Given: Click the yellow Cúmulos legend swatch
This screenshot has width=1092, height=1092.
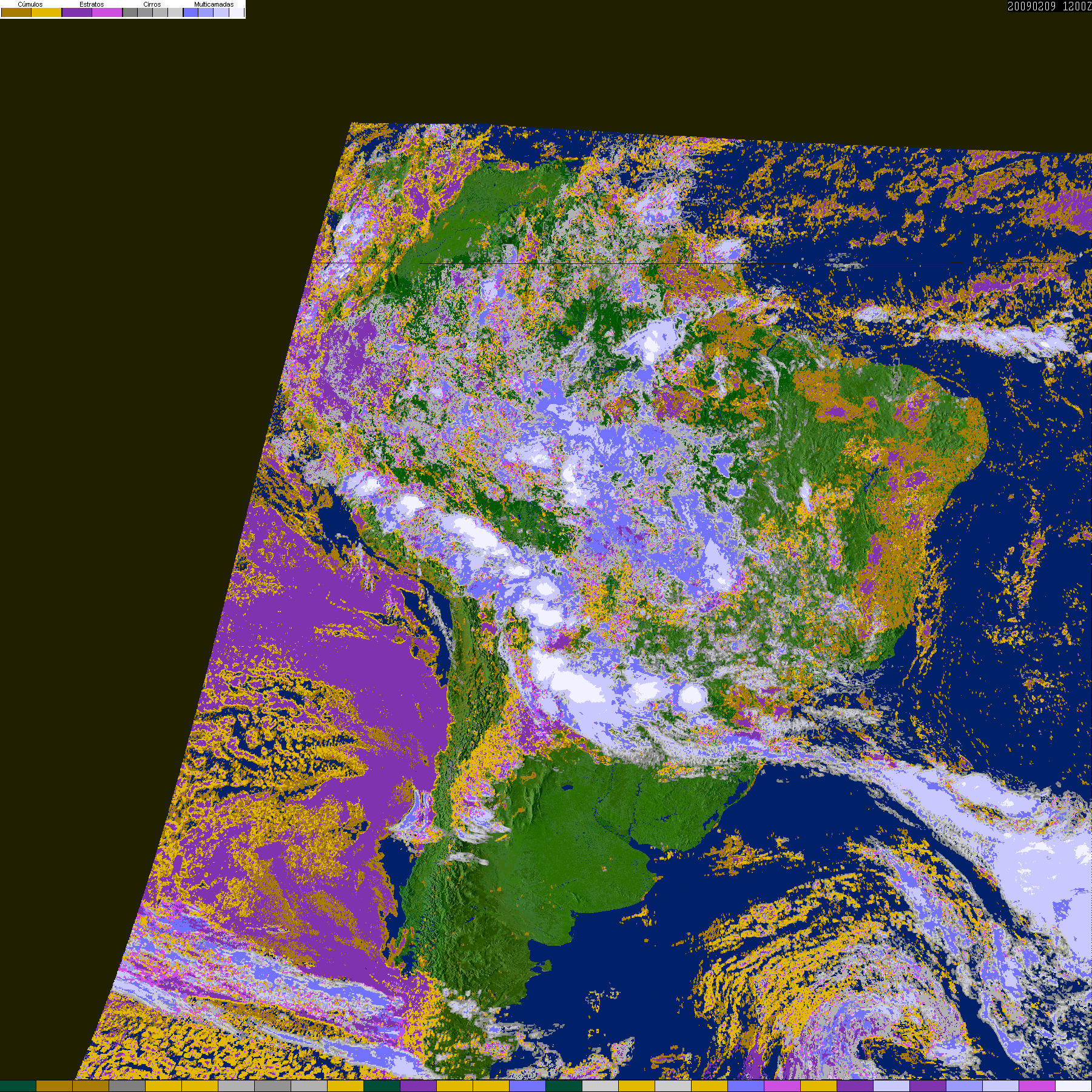Looking at the screenshot, I should (47, 12).
